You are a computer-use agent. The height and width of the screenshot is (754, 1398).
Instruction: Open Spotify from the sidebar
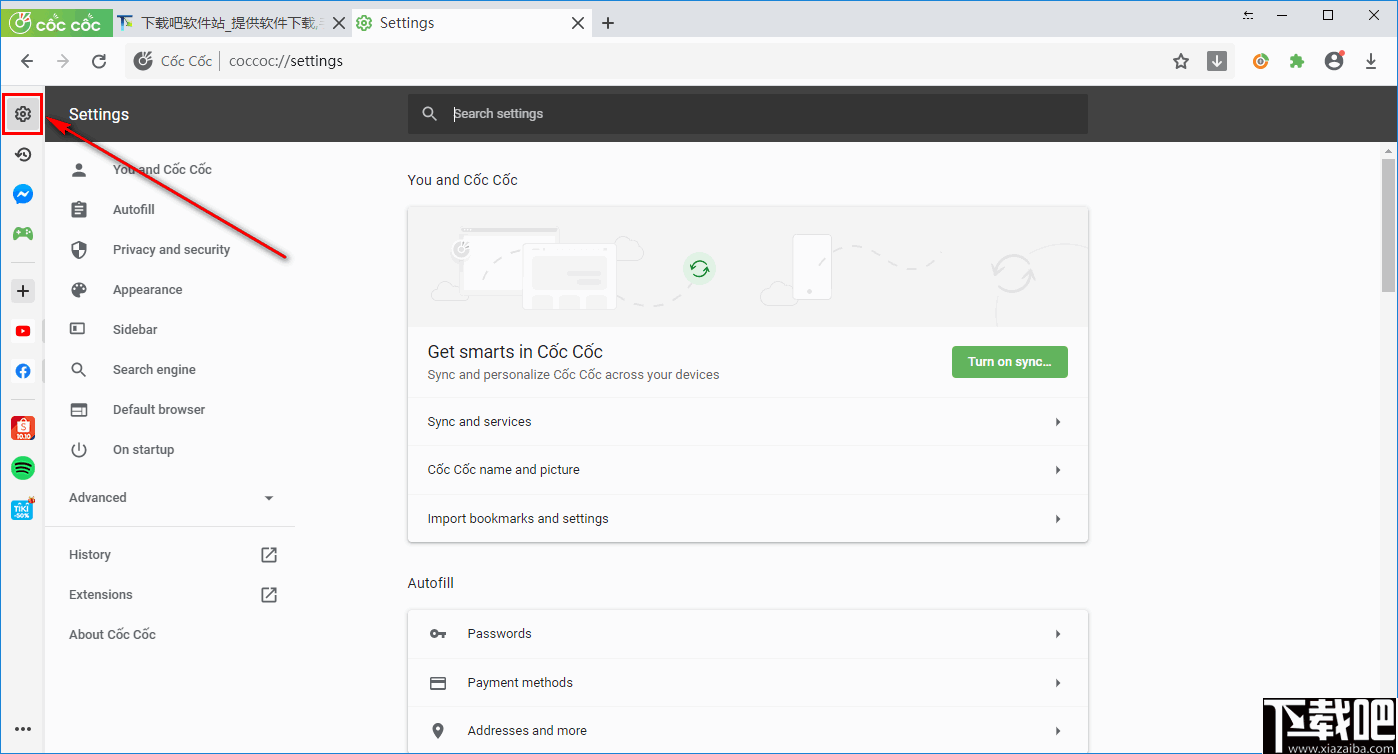coord(23,467)
